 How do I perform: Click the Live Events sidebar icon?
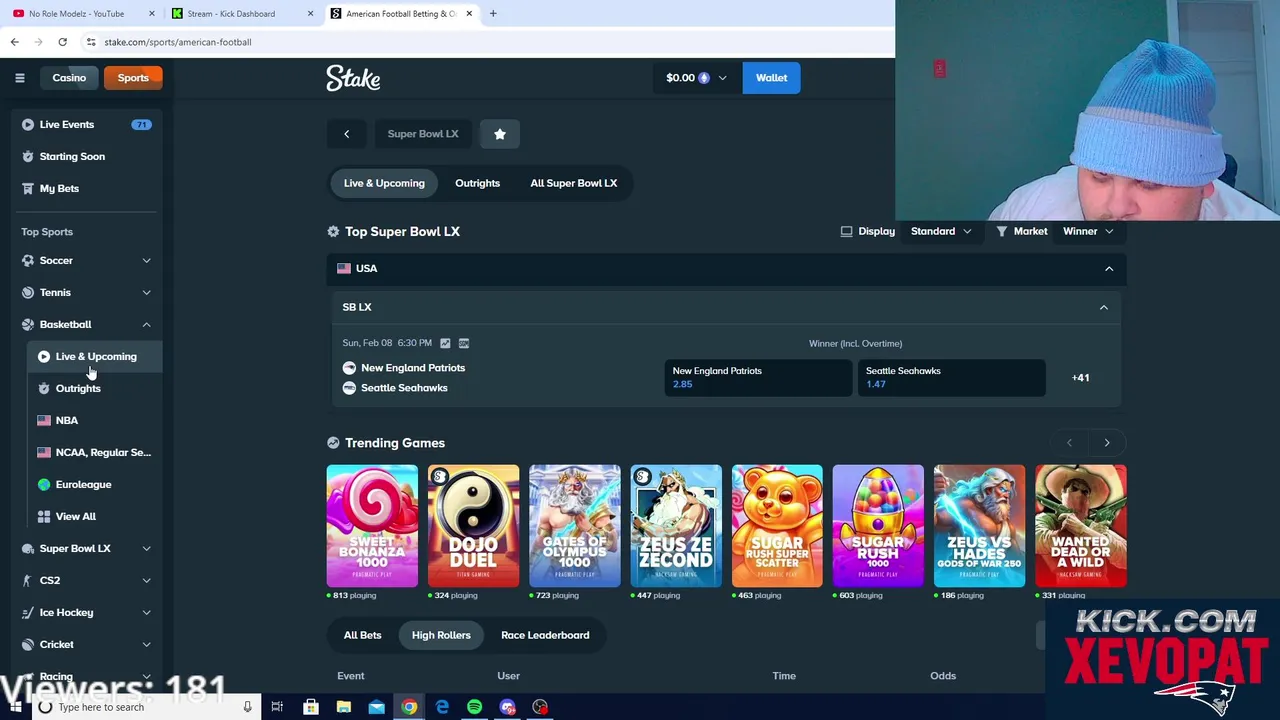click(28, 125)
